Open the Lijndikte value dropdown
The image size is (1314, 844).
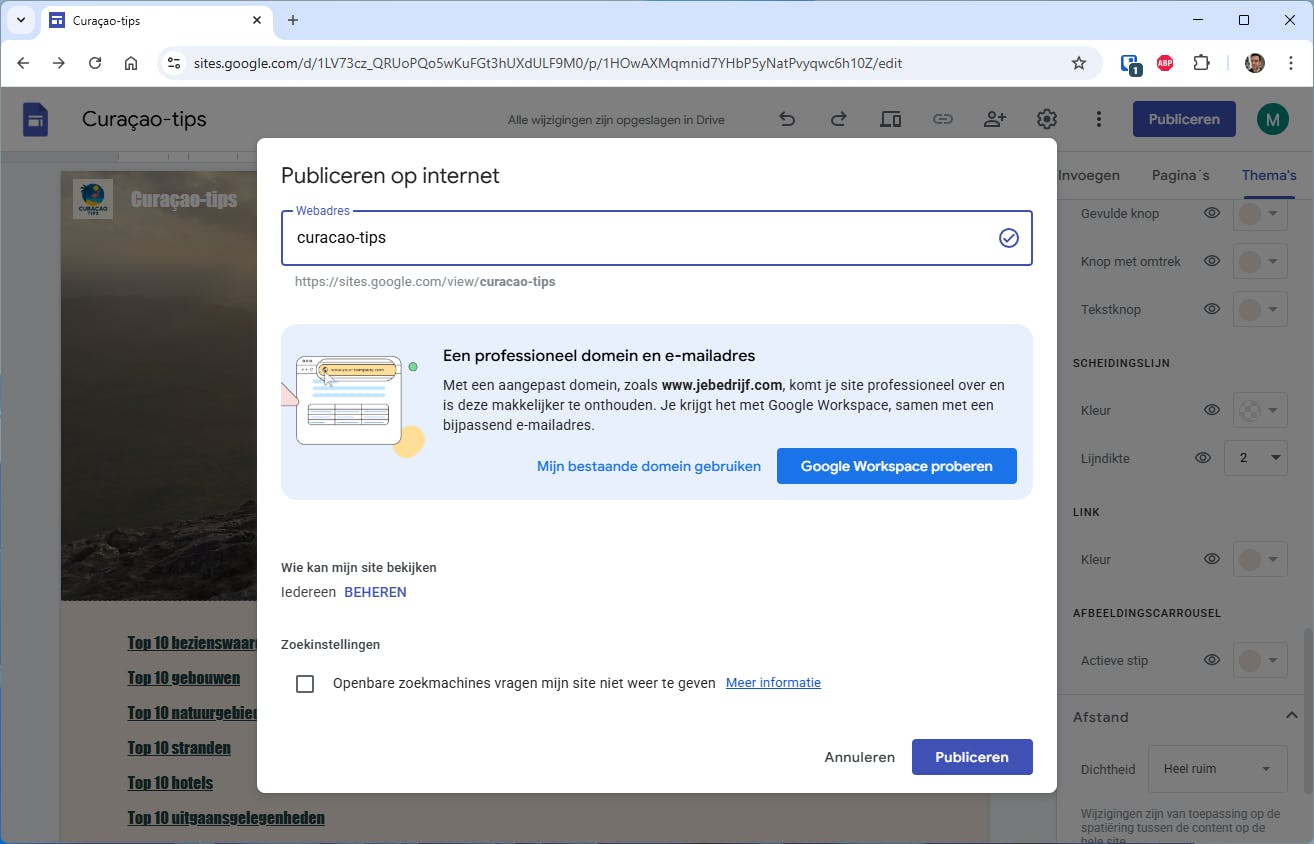[1256, 458]
